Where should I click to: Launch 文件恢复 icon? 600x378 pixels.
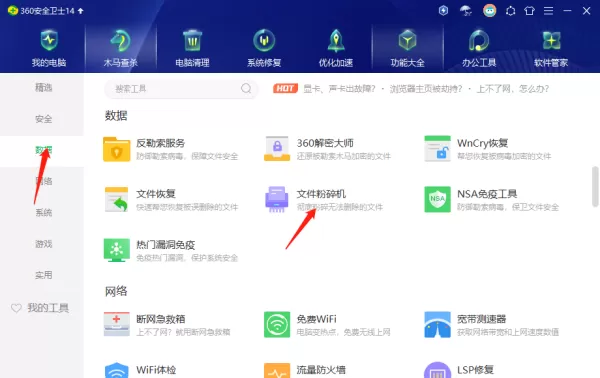117,199
